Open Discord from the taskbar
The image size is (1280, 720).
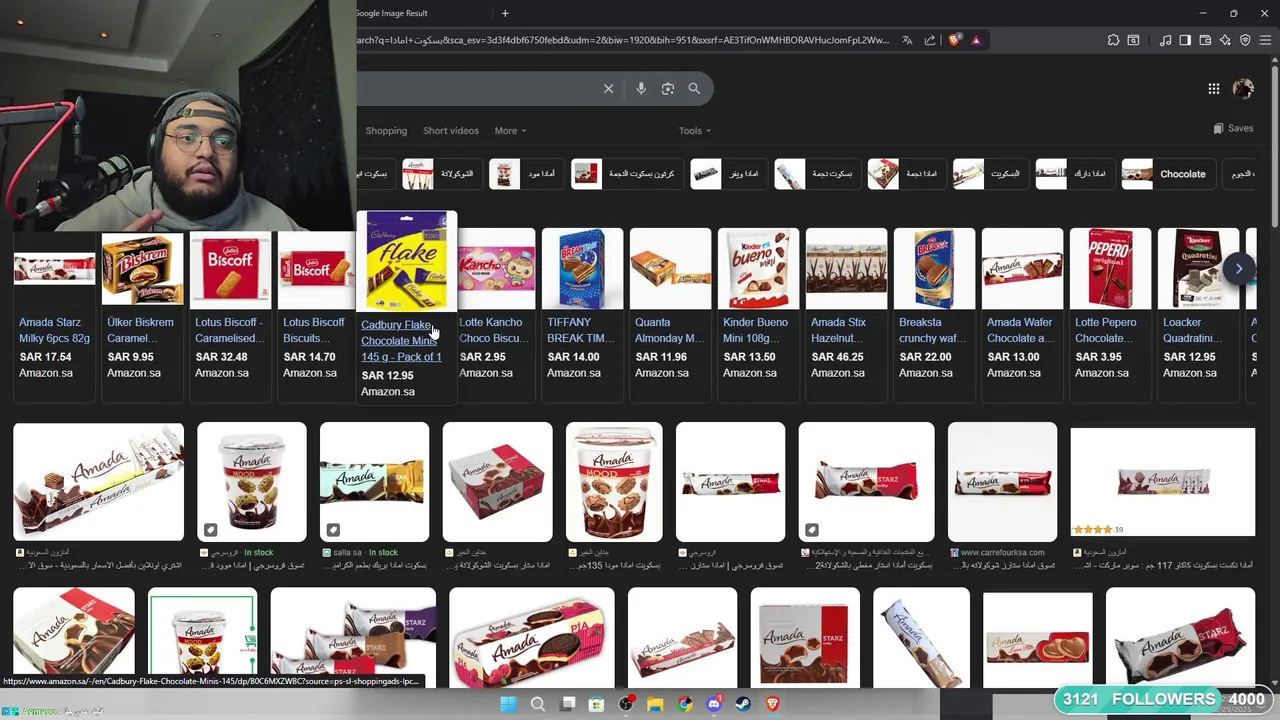[714, 704]
